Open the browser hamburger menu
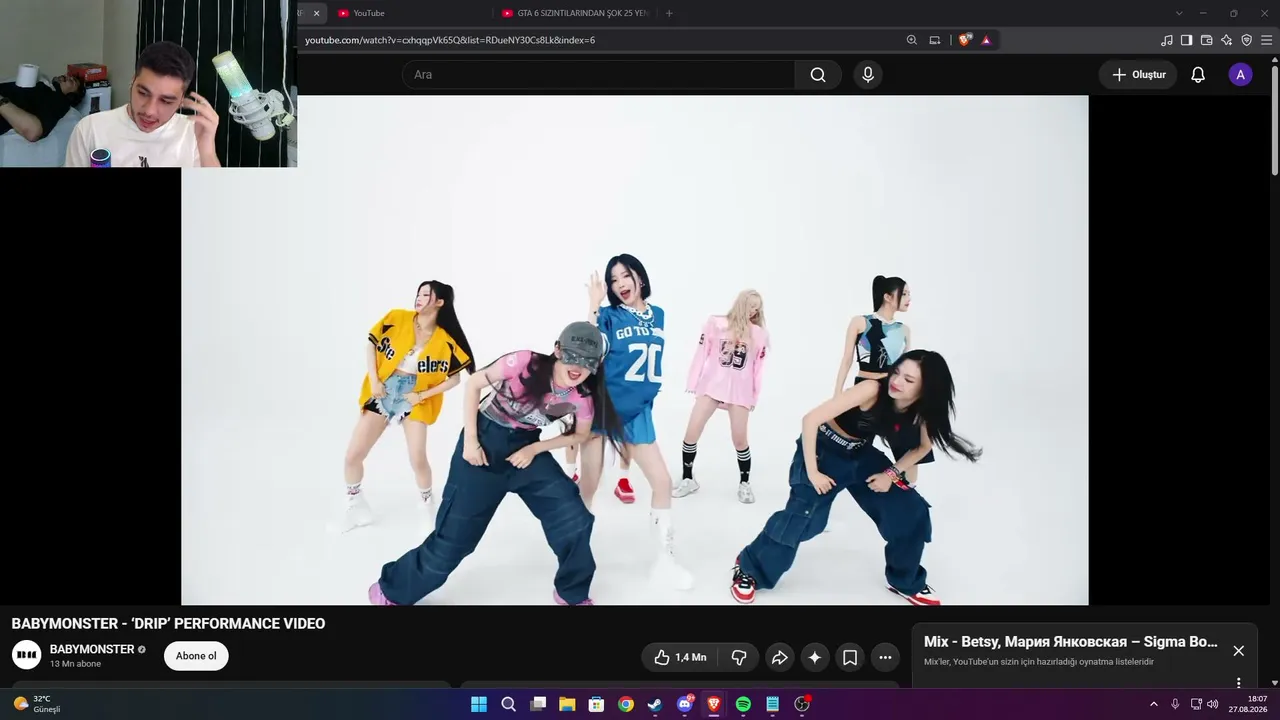Viewport: 1280px width, 720px height. pyautogui.click(x=1267, y=40)
